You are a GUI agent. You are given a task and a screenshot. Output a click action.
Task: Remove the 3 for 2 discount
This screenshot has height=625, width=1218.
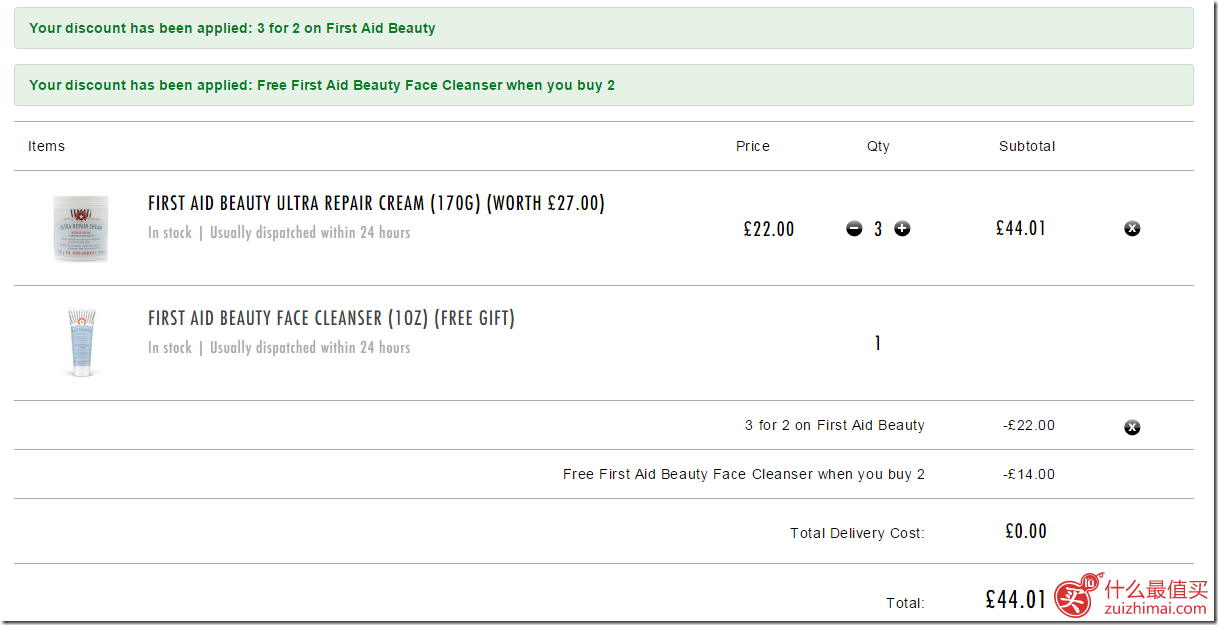(x=1132, y=427)
